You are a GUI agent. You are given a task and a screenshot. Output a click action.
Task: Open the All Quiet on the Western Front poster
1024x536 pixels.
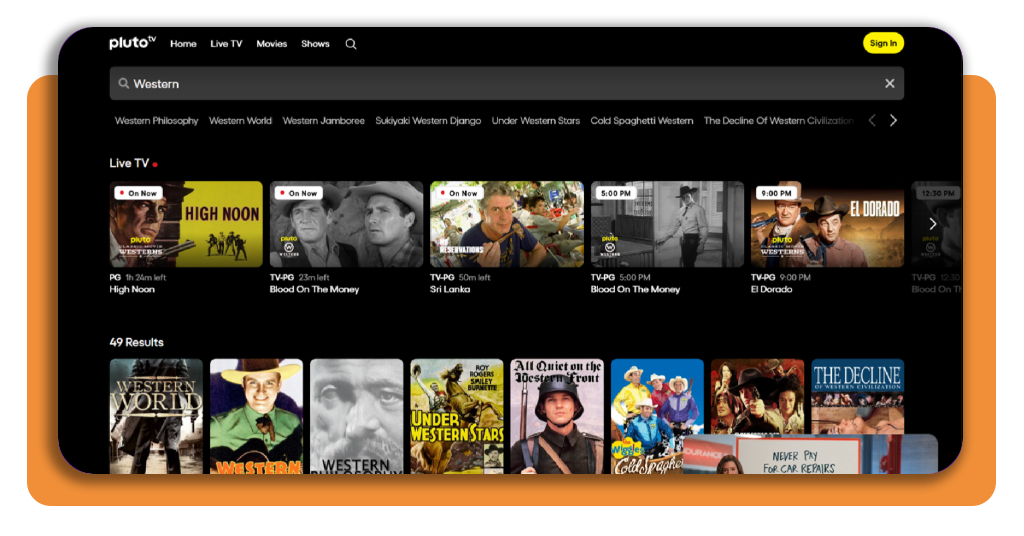557,416
